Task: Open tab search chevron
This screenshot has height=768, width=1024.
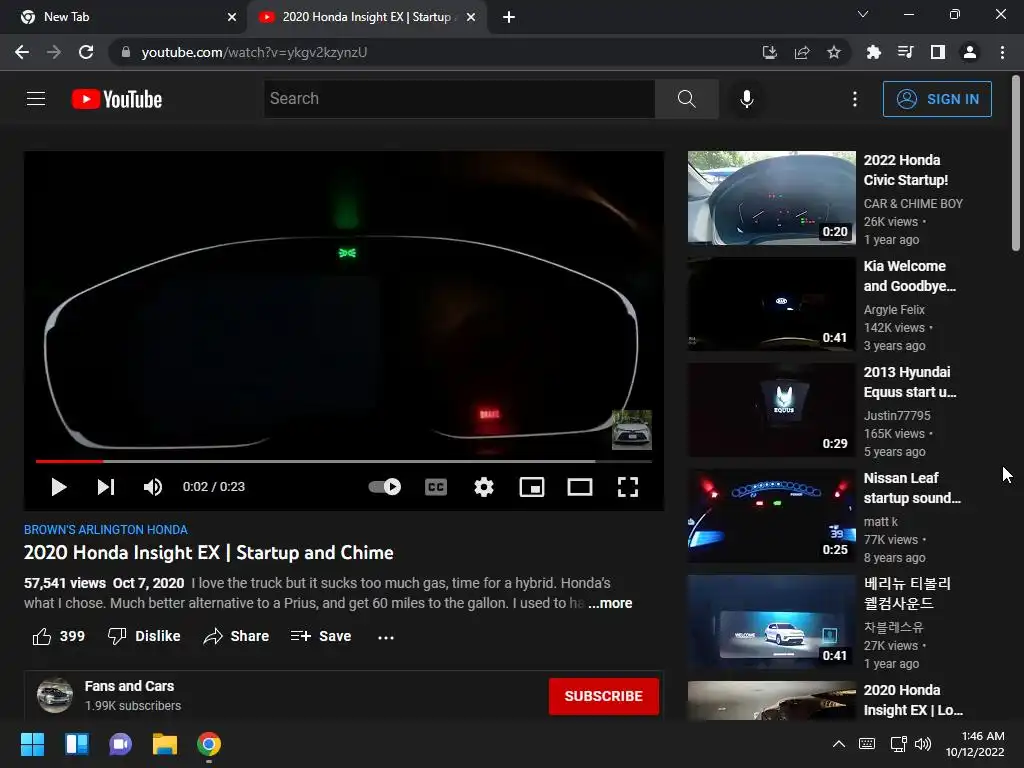Action: (863, 14)
